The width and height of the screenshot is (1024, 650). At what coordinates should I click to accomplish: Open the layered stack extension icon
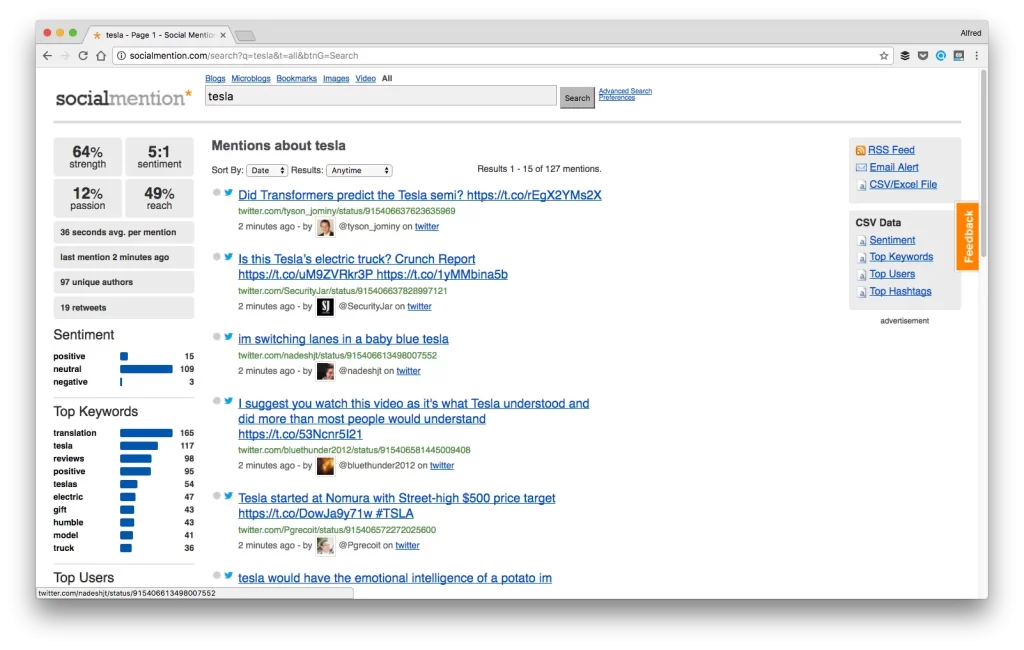pos(904,56)
